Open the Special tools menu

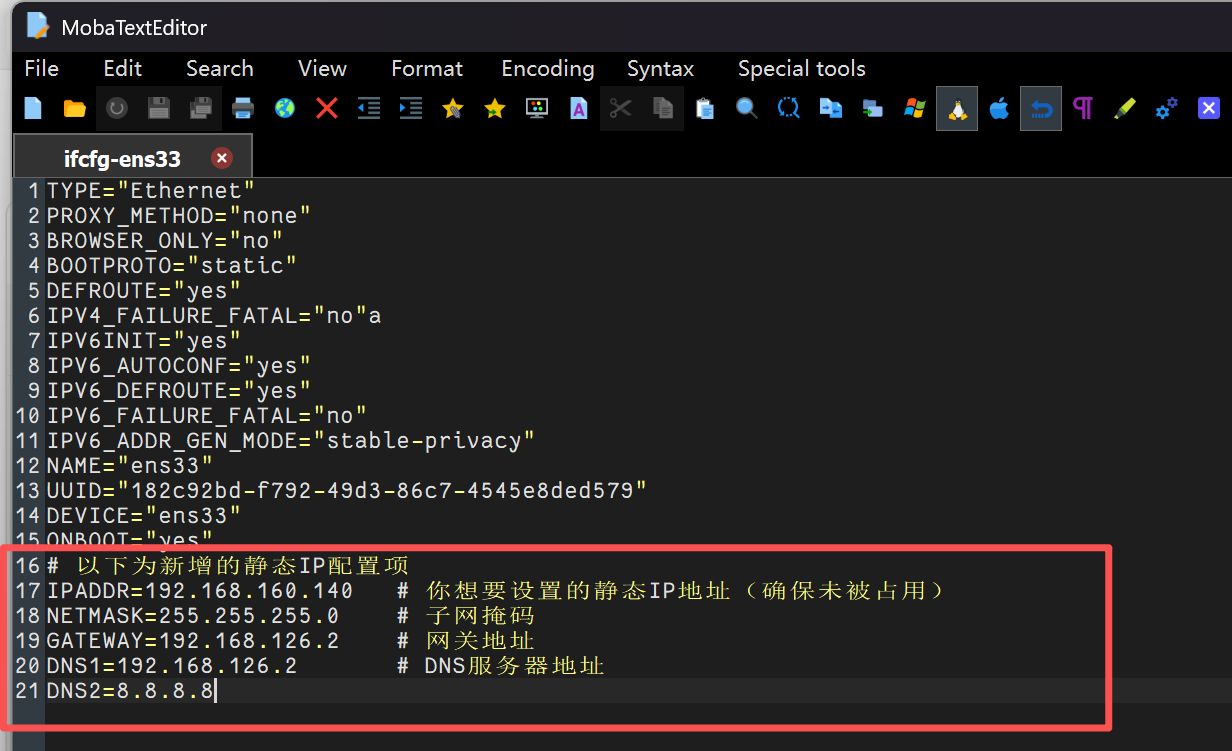802,69
